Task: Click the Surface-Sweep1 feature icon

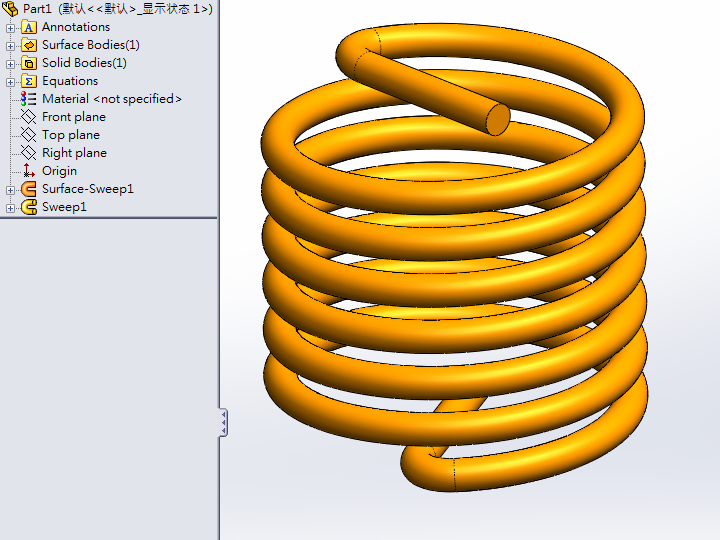Action: [x=28, y=189]
